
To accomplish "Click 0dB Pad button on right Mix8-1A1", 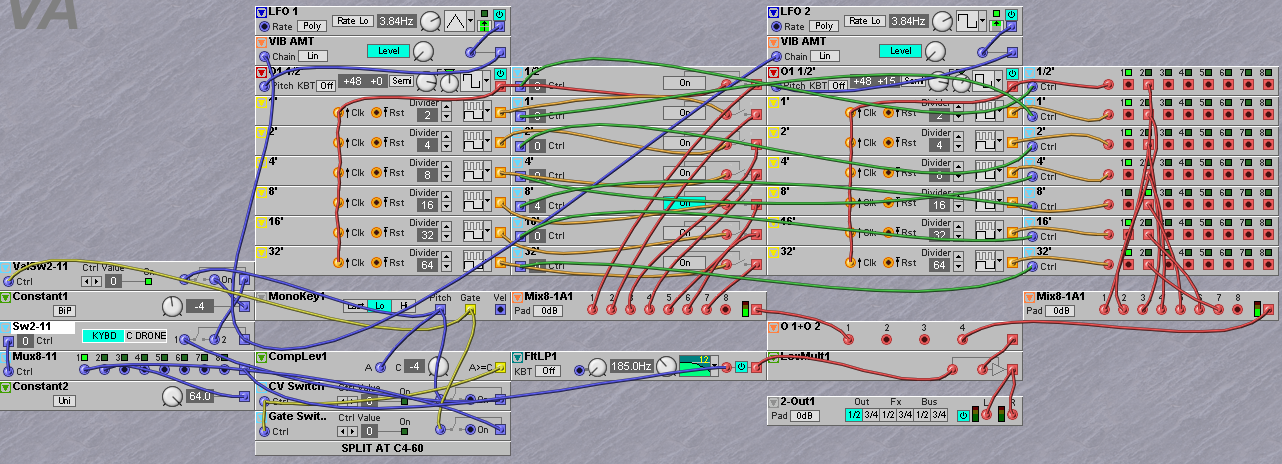I will (1060, 311).
